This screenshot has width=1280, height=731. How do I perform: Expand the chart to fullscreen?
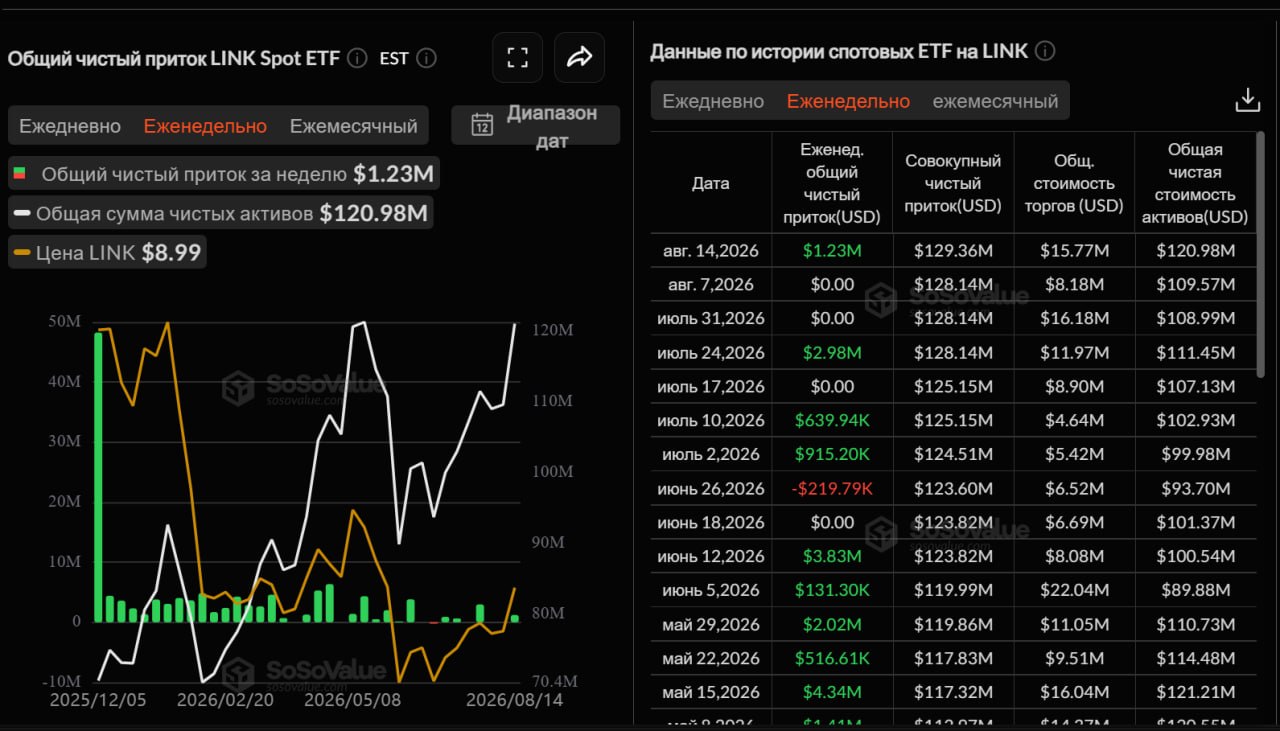click(517, 57)
